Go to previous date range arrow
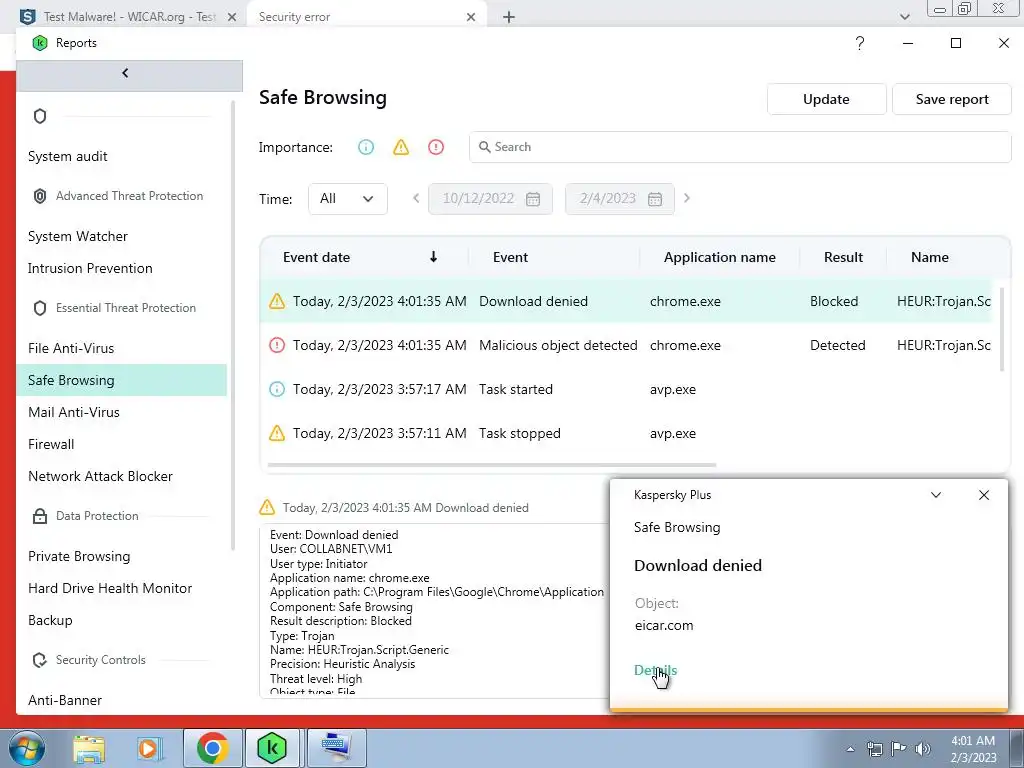 (416, 198)
